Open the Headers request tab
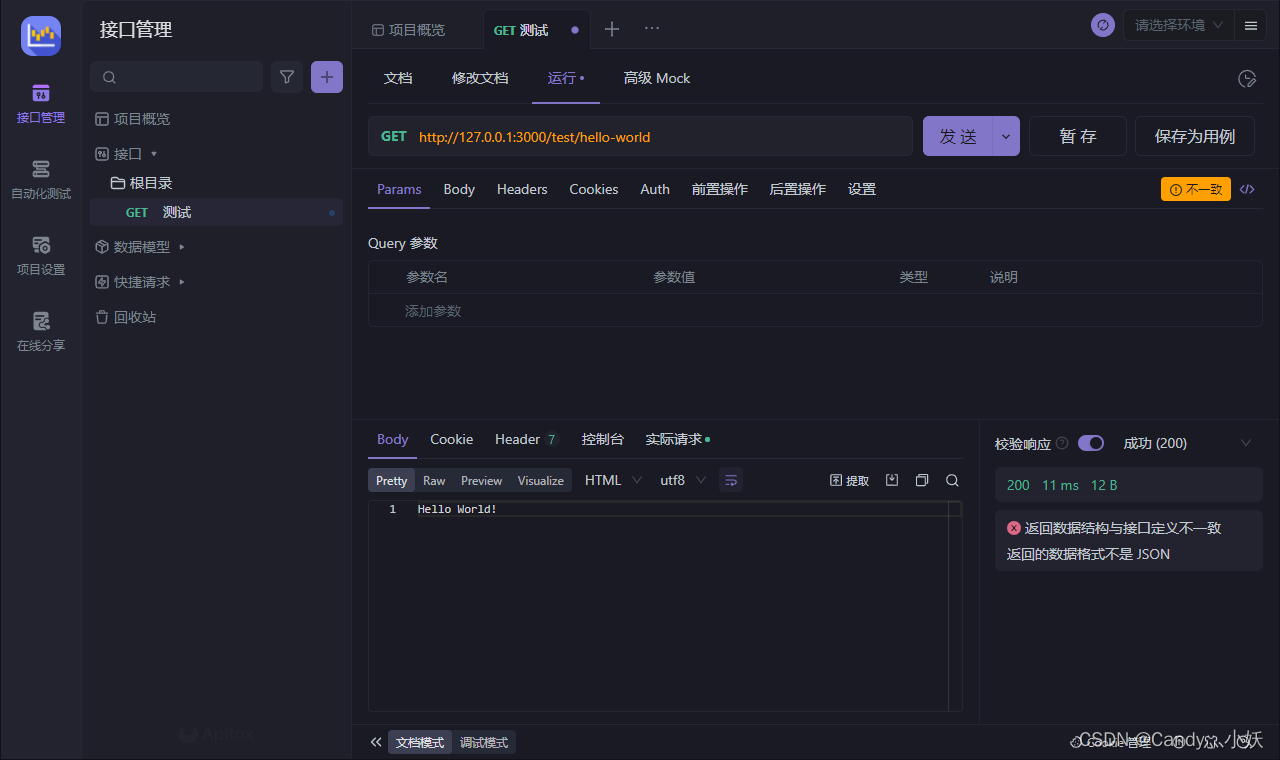 [x=521, y=189]
